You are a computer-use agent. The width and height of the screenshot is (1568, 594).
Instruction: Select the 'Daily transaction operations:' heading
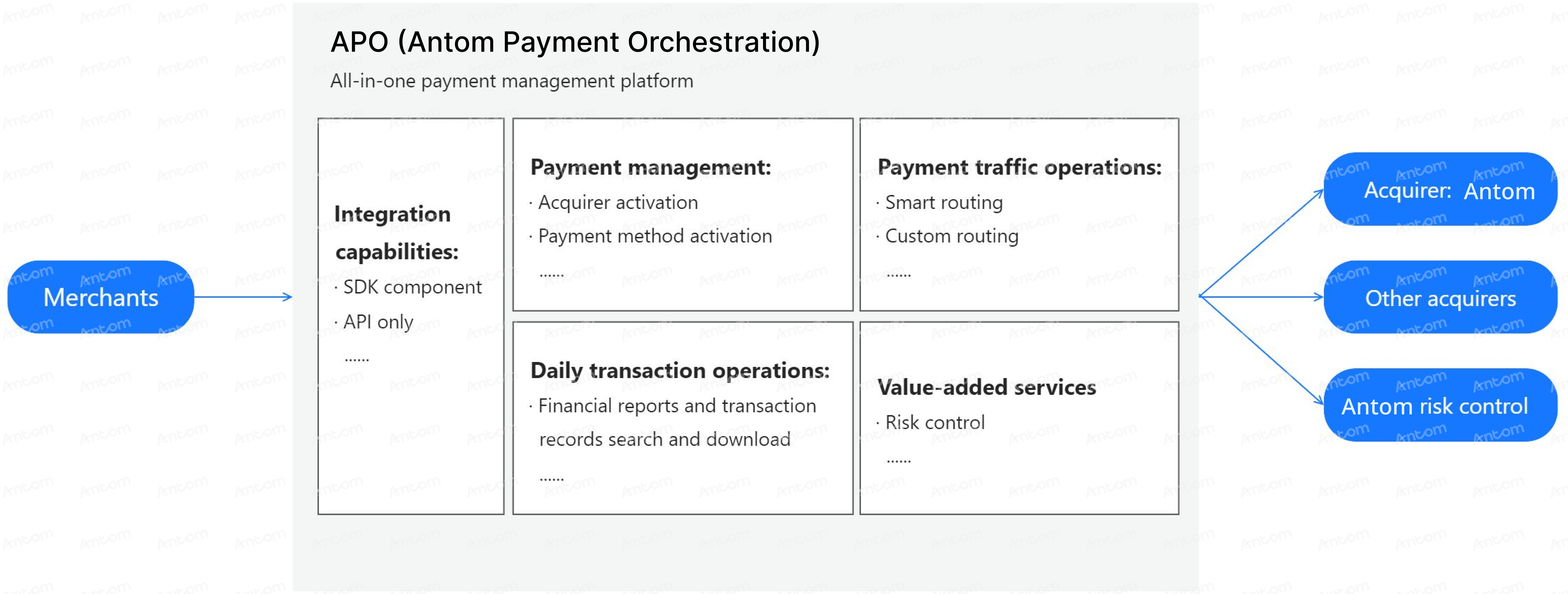click(x=680, y=370)
